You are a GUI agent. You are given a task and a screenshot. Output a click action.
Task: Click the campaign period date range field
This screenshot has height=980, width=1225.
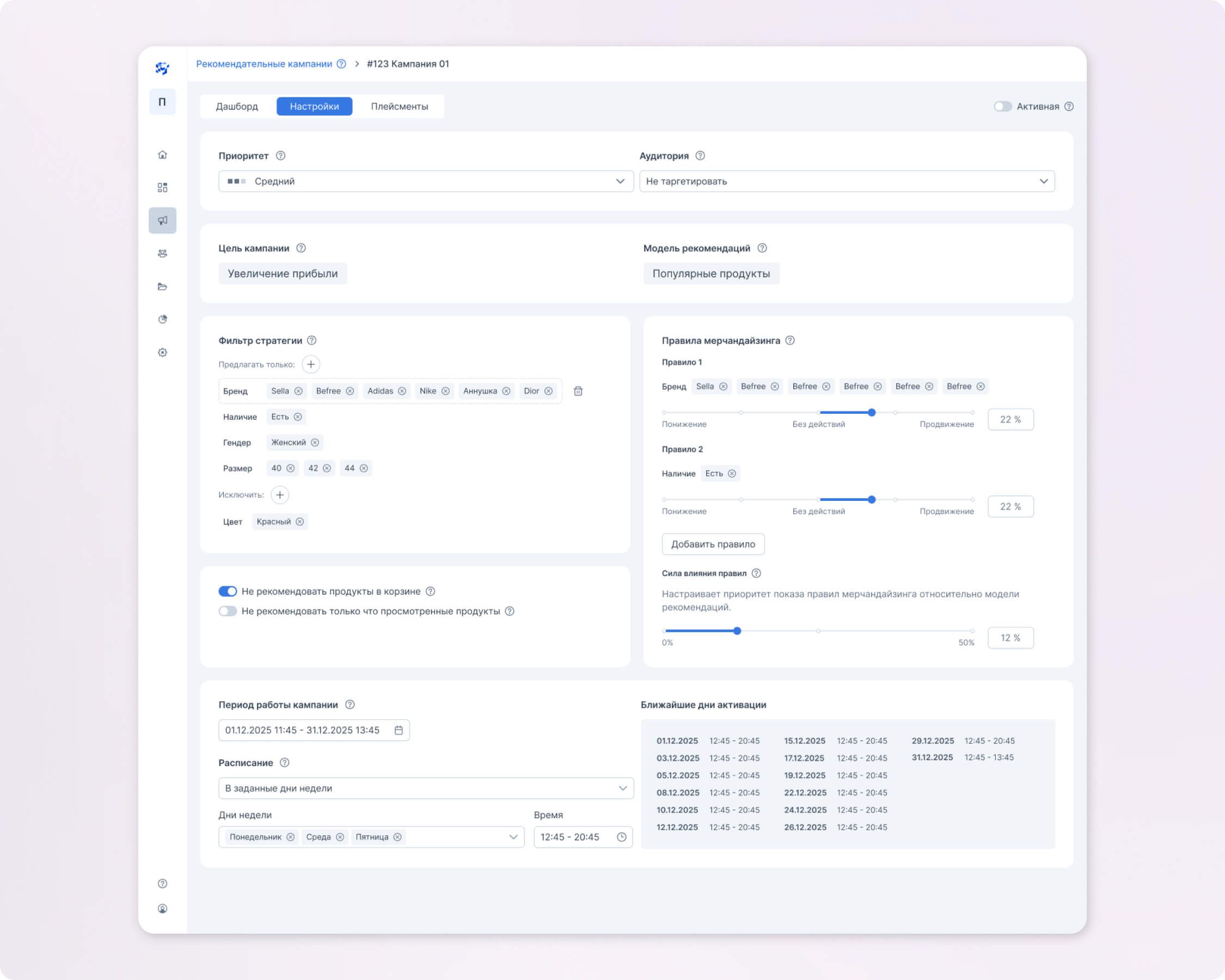pos(314,730)
